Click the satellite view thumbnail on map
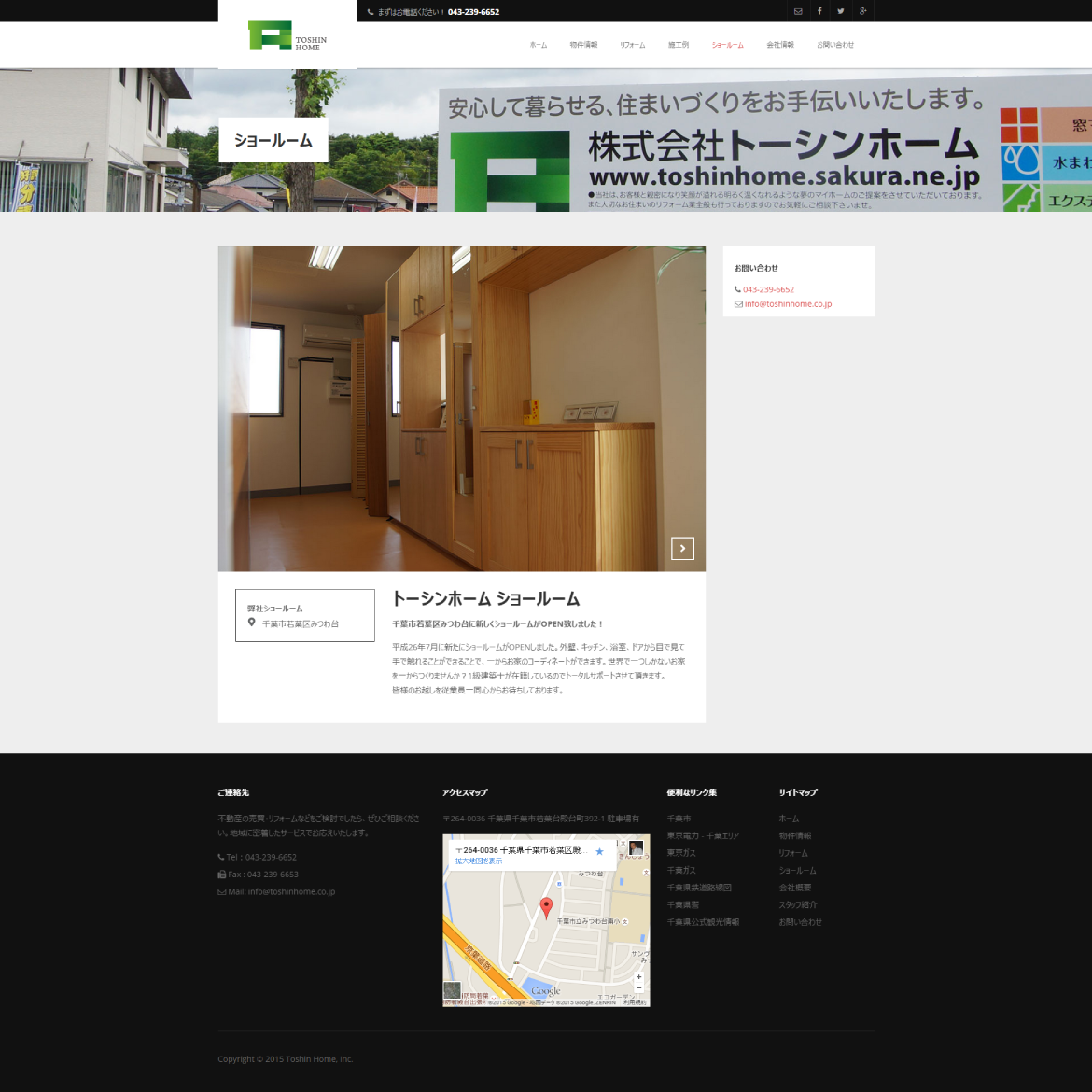This screenshot has width=1092, height=1092. pyautogui.click(x=452, y=990)
